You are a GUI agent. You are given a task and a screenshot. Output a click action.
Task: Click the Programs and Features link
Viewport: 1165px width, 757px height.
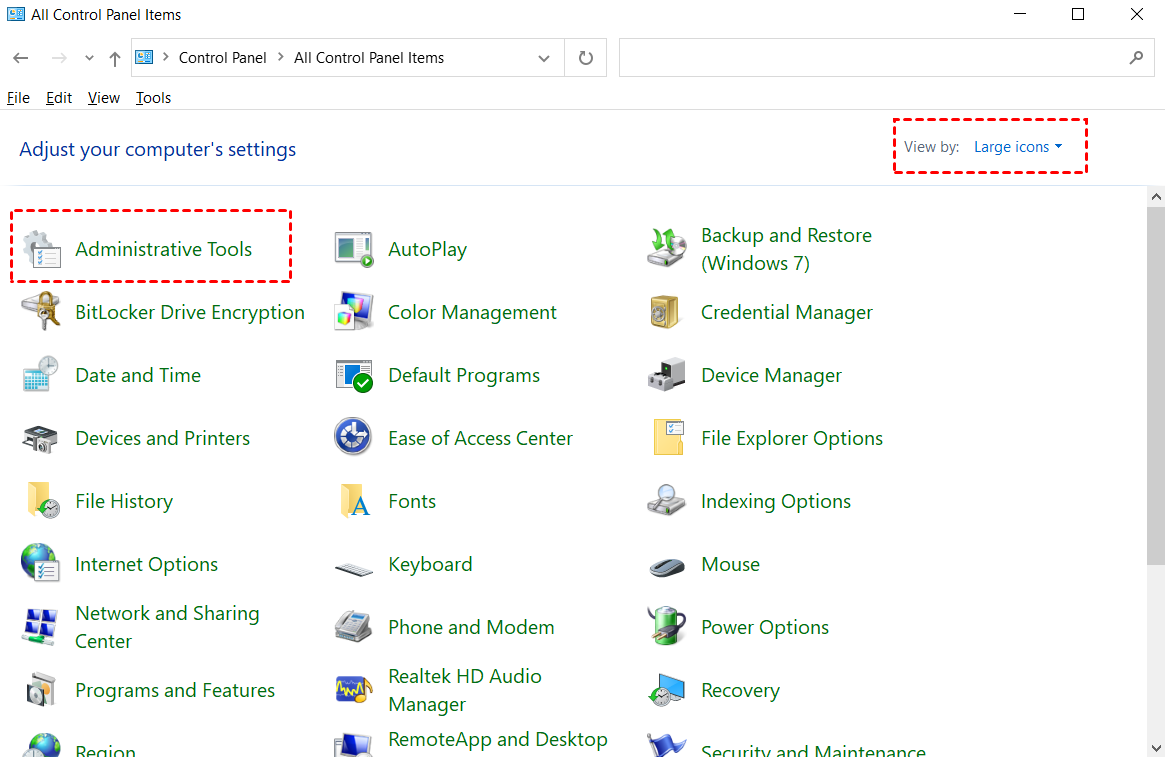click(175, 690)
